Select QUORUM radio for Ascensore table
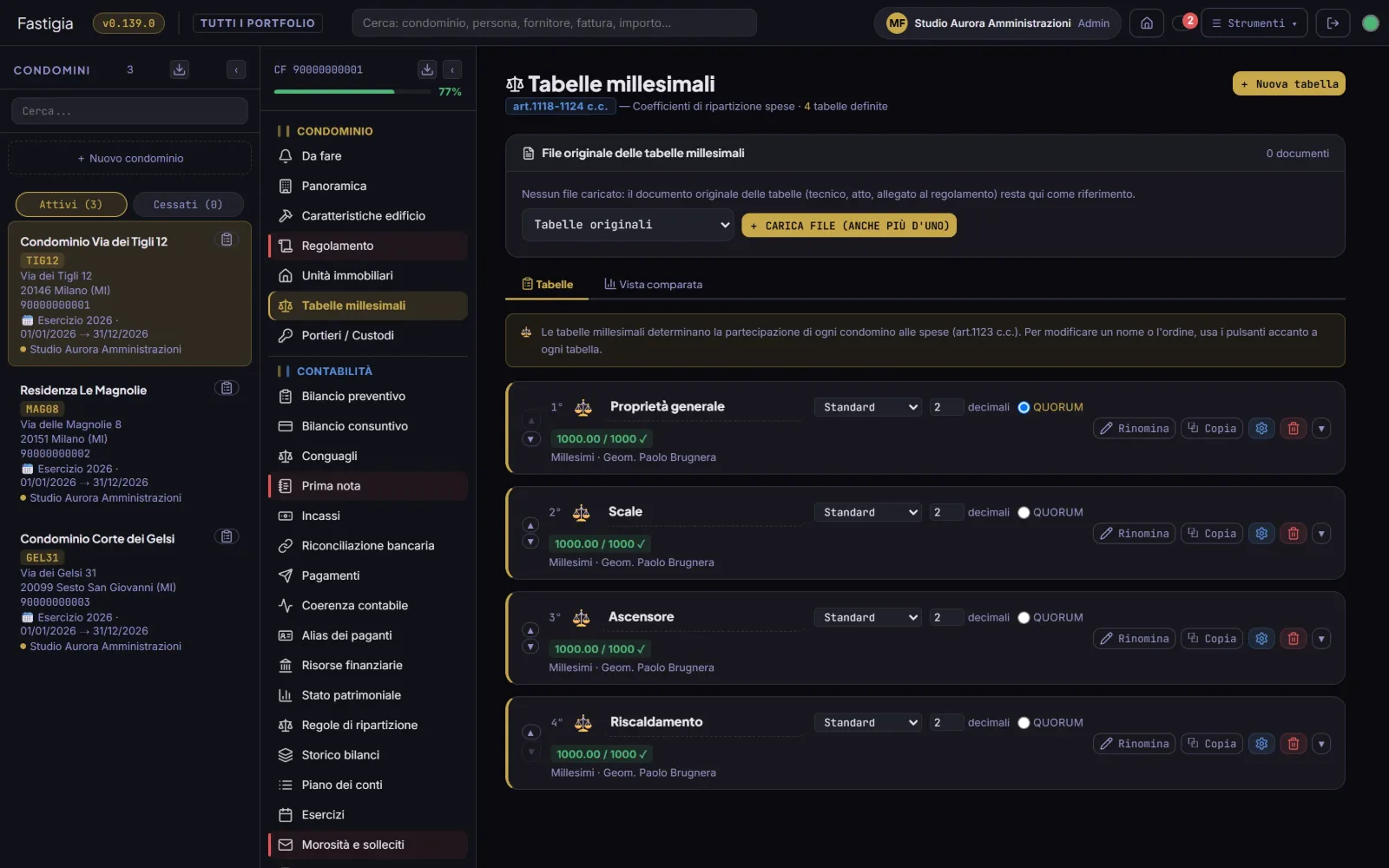Viewport: 1389px width, 868px height. click(1024, 617)
